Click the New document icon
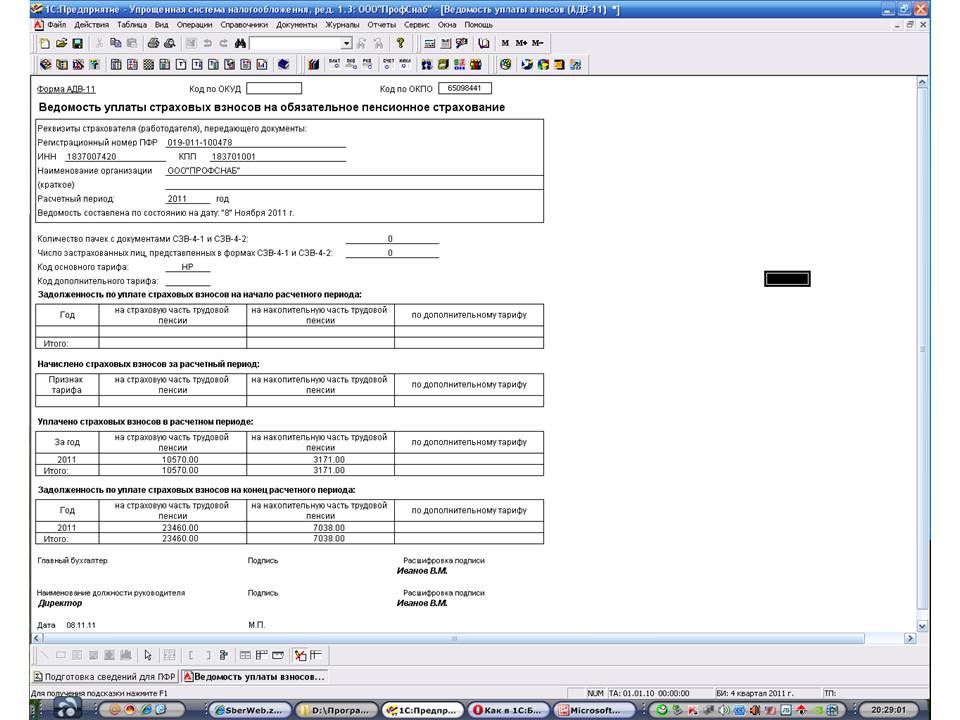 (45, 43)
